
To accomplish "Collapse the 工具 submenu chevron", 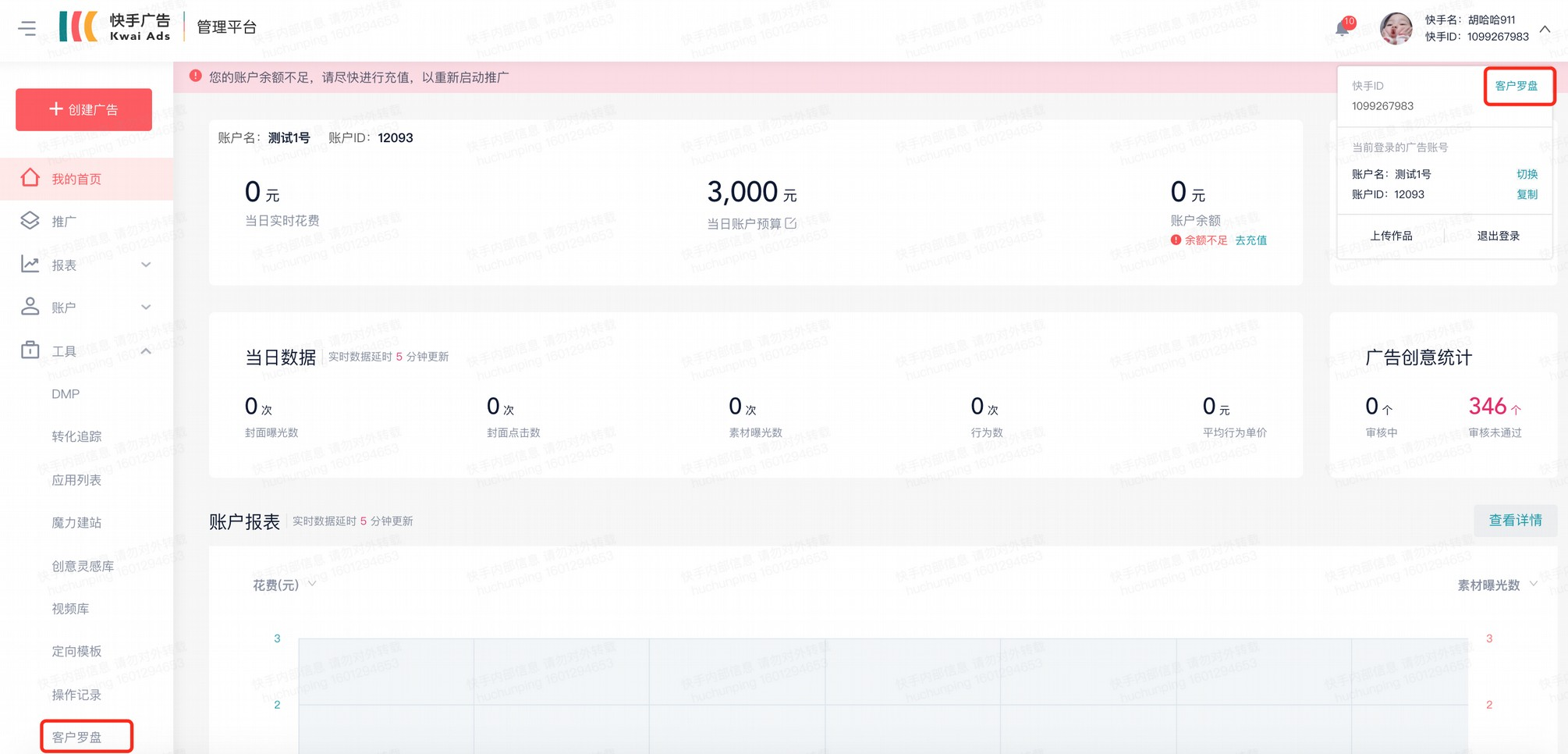I will (146, 351).
